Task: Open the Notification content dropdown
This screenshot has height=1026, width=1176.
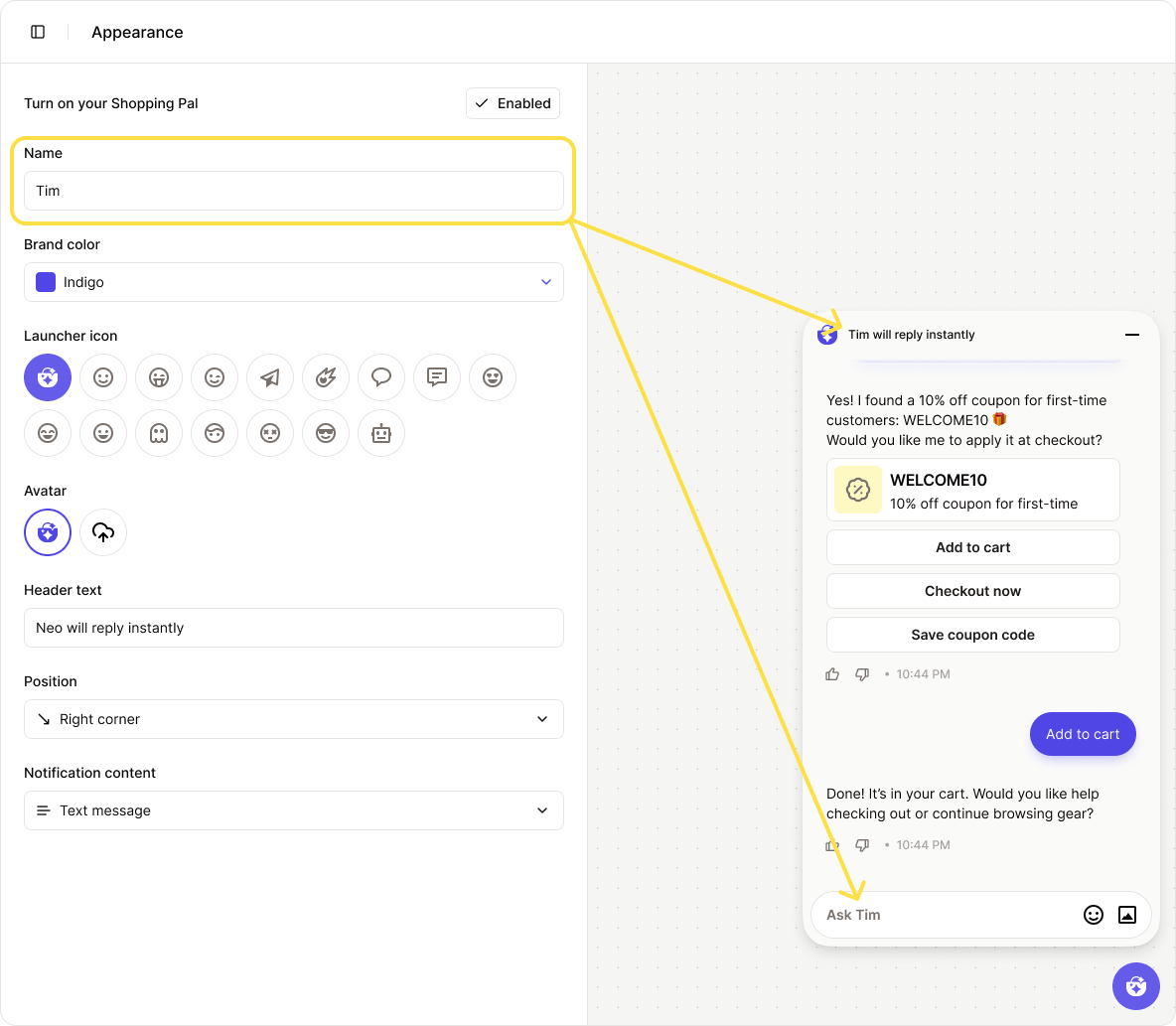Action: pos(294,810)
